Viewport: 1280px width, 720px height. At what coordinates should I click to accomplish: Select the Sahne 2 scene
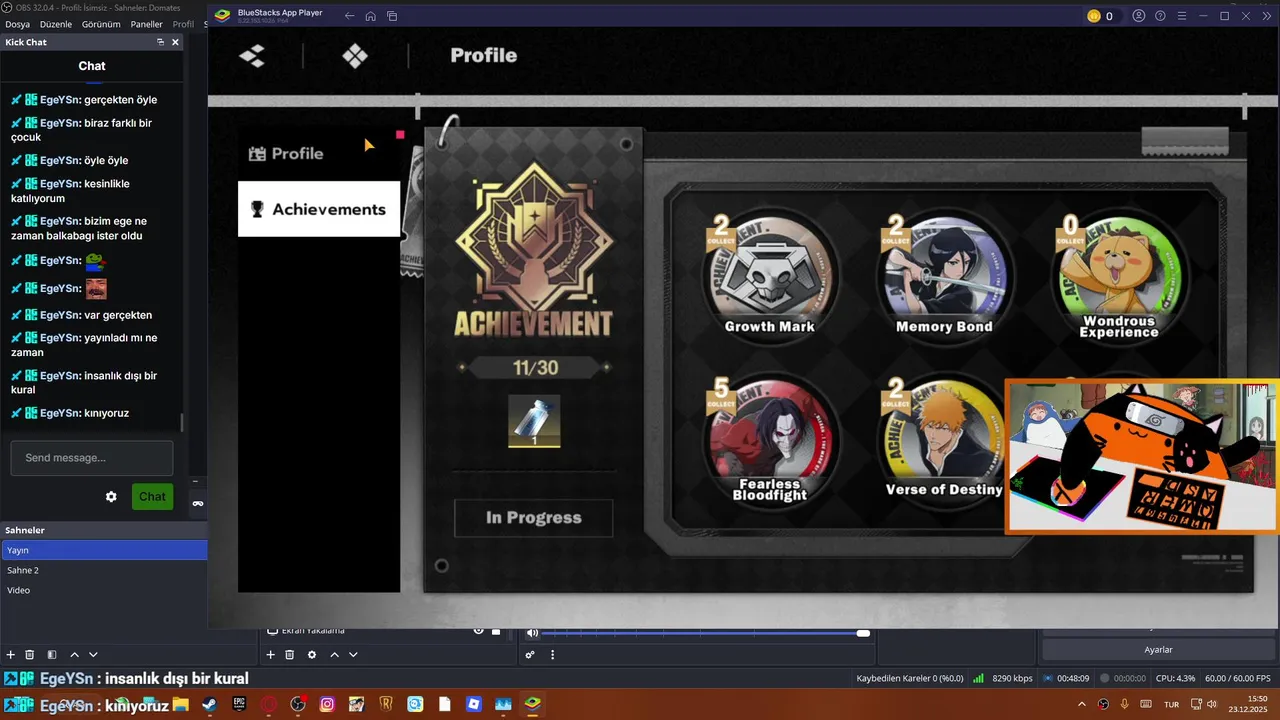[x=104, y=570]
